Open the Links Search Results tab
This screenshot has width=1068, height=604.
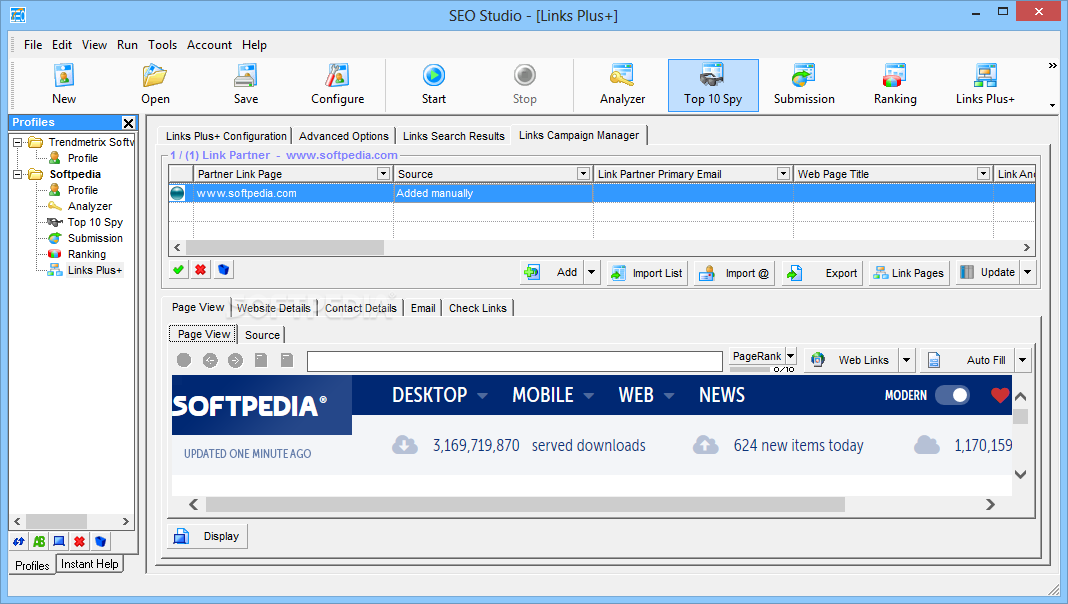pos(454,136)
